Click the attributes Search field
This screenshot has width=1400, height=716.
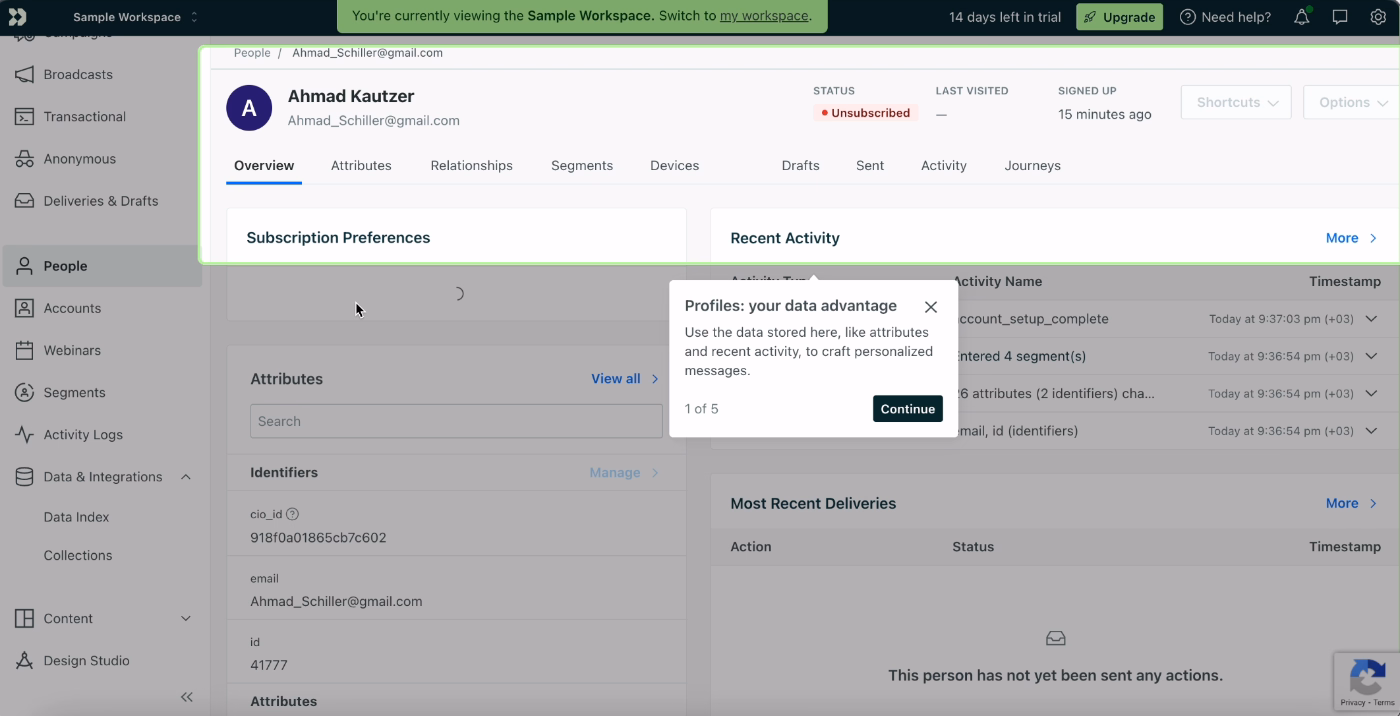point(456,421)
